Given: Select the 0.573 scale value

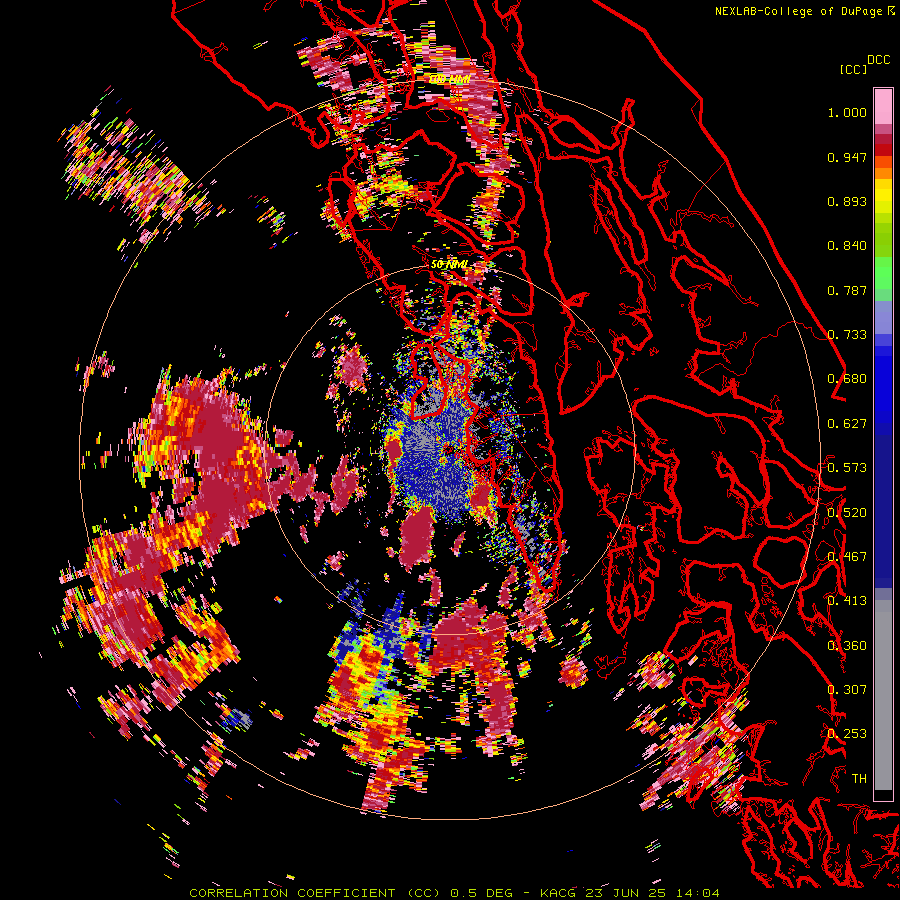Looking at the screenshot, I should 847,468.
